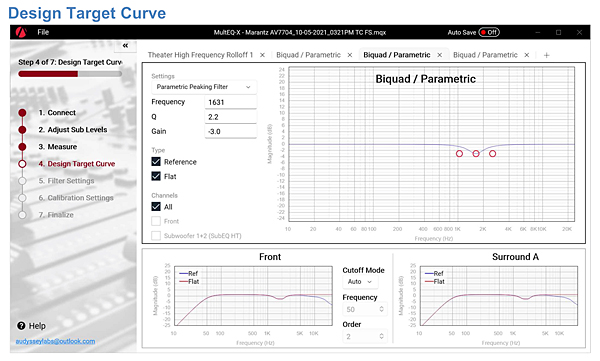The height and width of the screenshot is (361, 600).
Task: Click the Ref legend entry in Front graph
Action: click(x=188, y=273)
